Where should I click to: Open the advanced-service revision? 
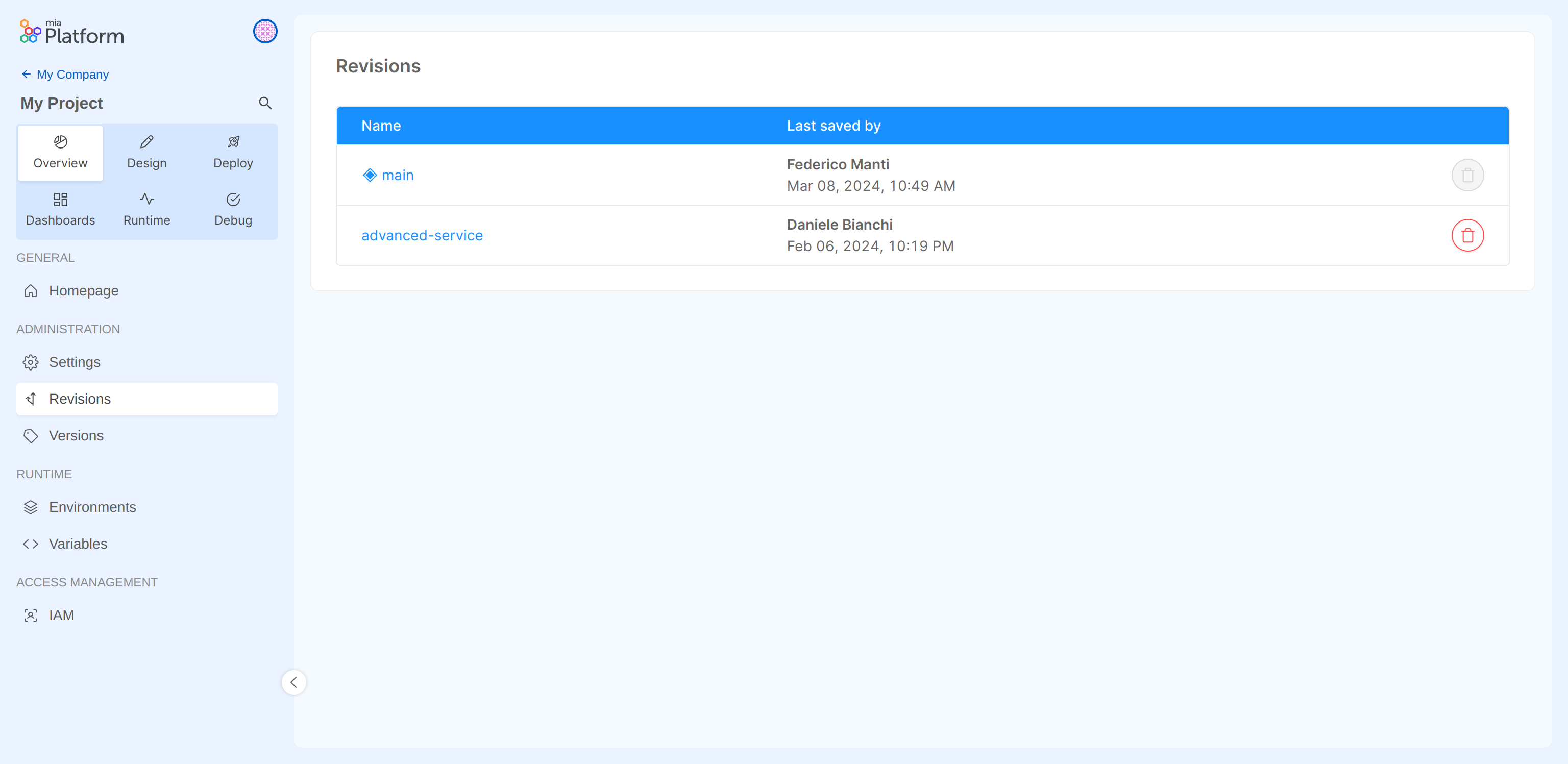pos(422,235)
